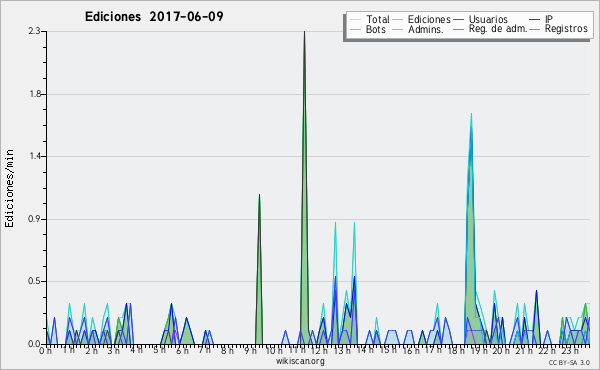Click the chart title 'Ediciones 2017-06-09'

pyautogui.click(x=154, y=17)
